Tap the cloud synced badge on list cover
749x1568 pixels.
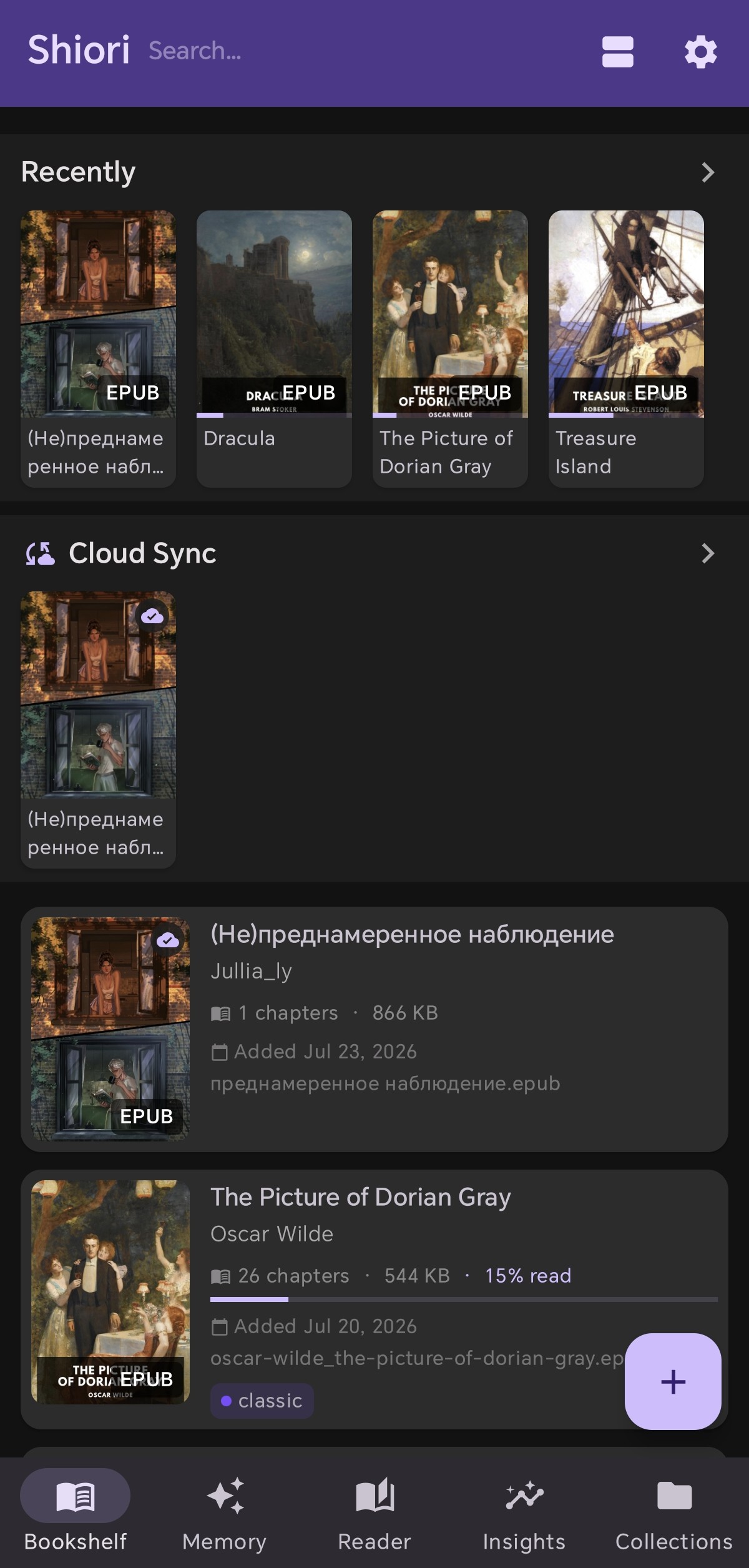tap(167, 940)
